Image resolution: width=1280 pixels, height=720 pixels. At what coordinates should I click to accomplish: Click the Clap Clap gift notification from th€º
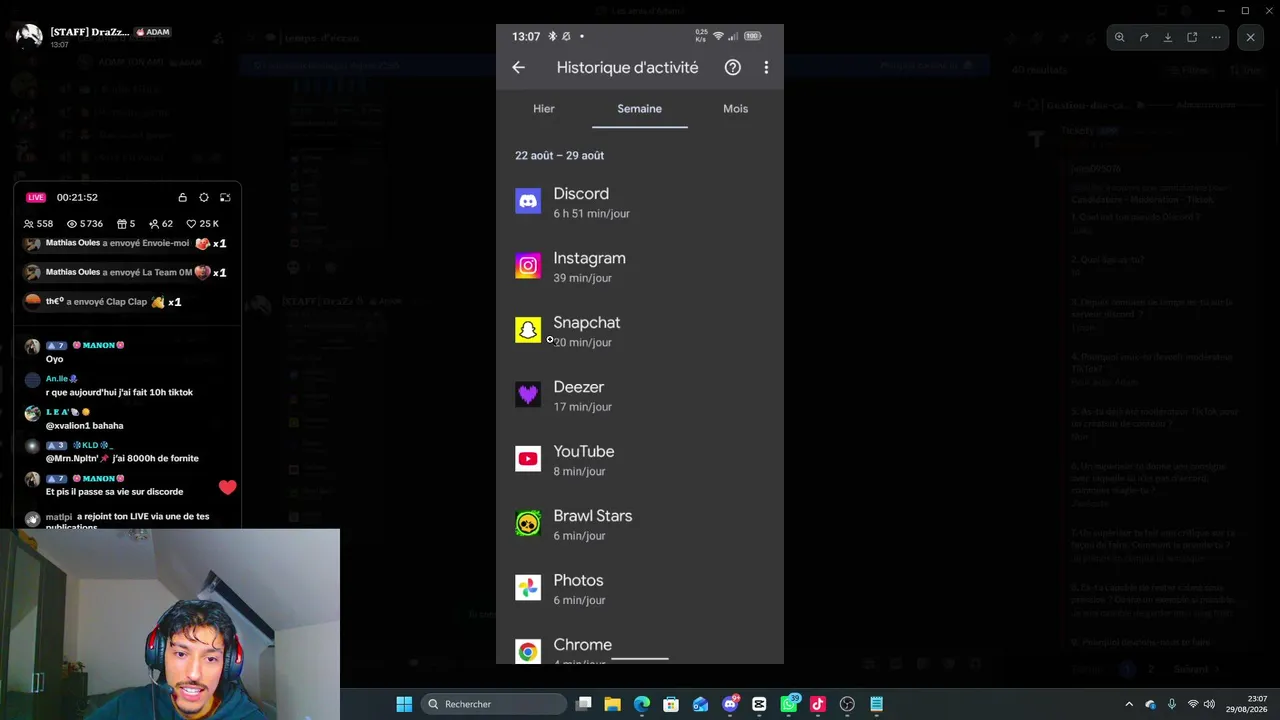click(x=104, y=301)
